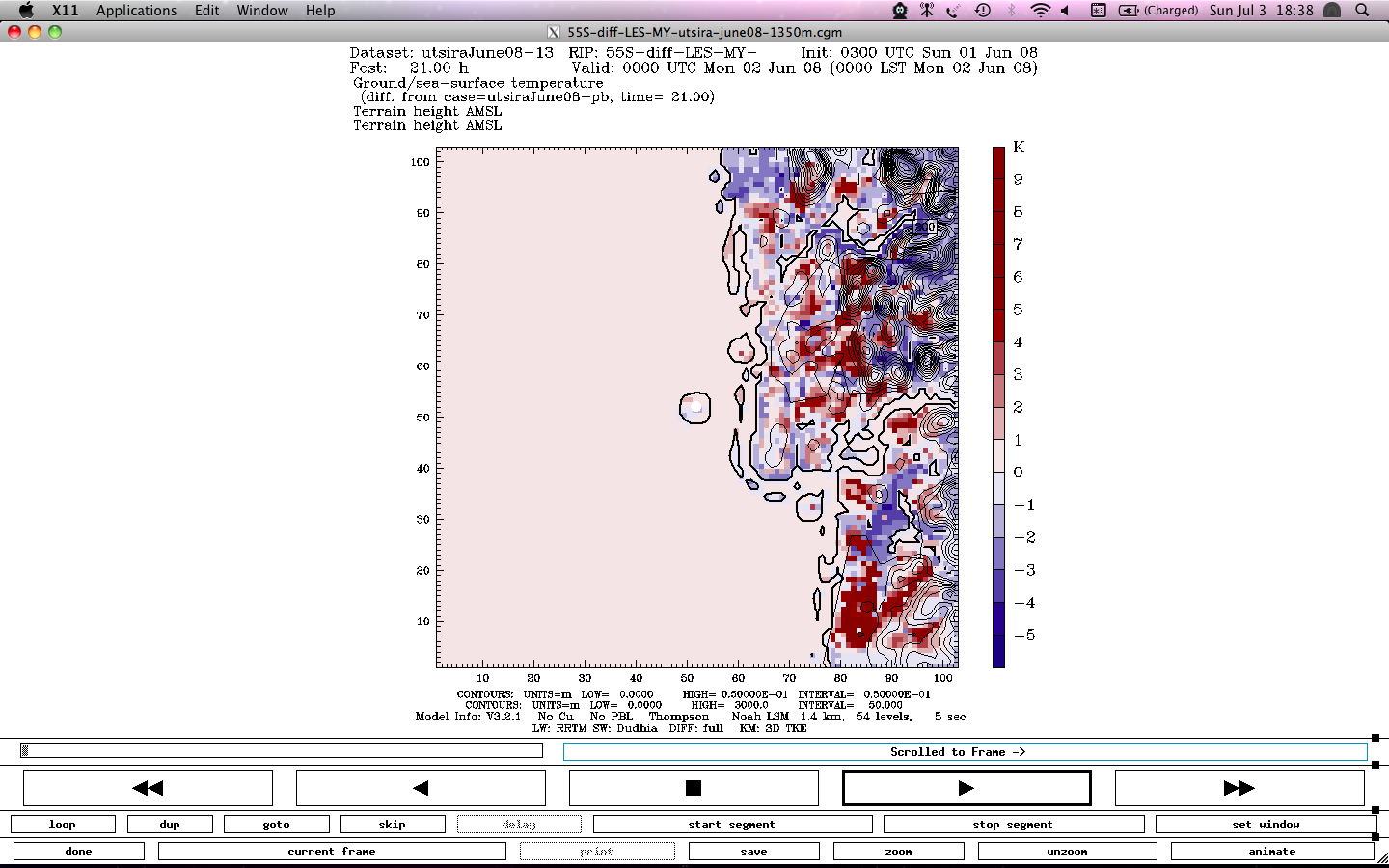Screen dimensions: 1389x868
Task: Click the set window button
Action: click(x=1265, y=825)
